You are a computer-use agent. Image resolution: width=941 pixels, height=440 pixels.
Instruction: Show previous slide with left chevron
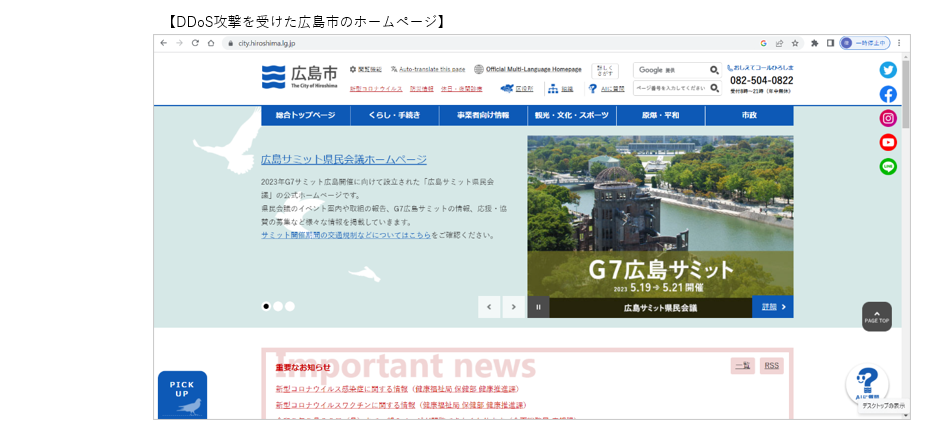click(489, 307)
